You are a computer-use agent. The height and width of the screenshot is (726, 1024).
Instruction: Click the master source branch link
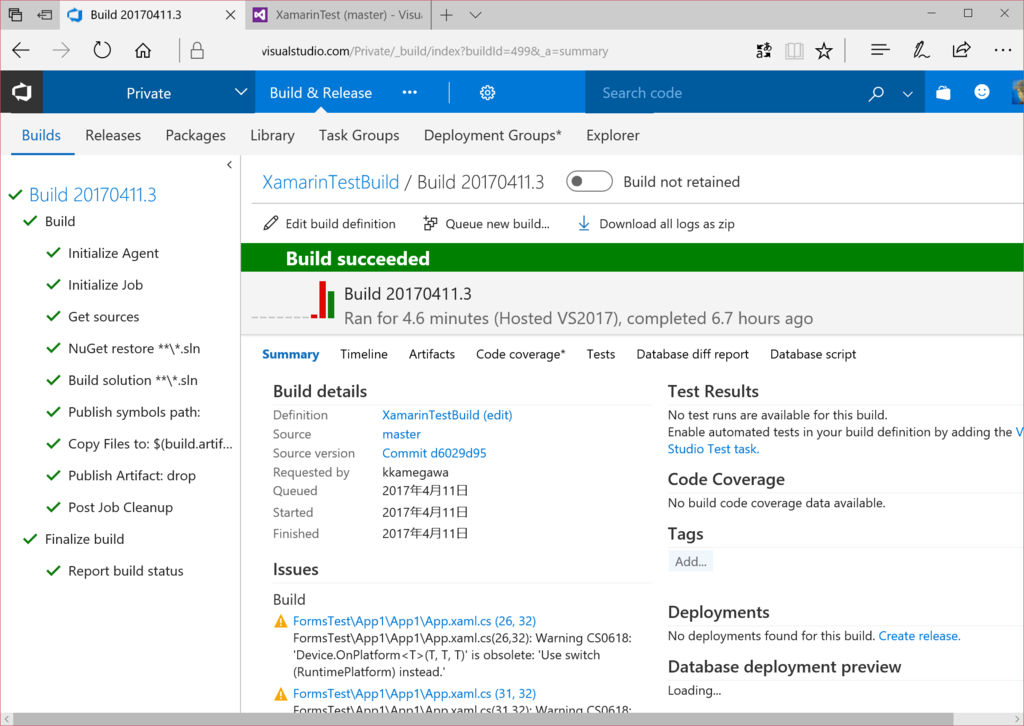[x=402, y=434]
